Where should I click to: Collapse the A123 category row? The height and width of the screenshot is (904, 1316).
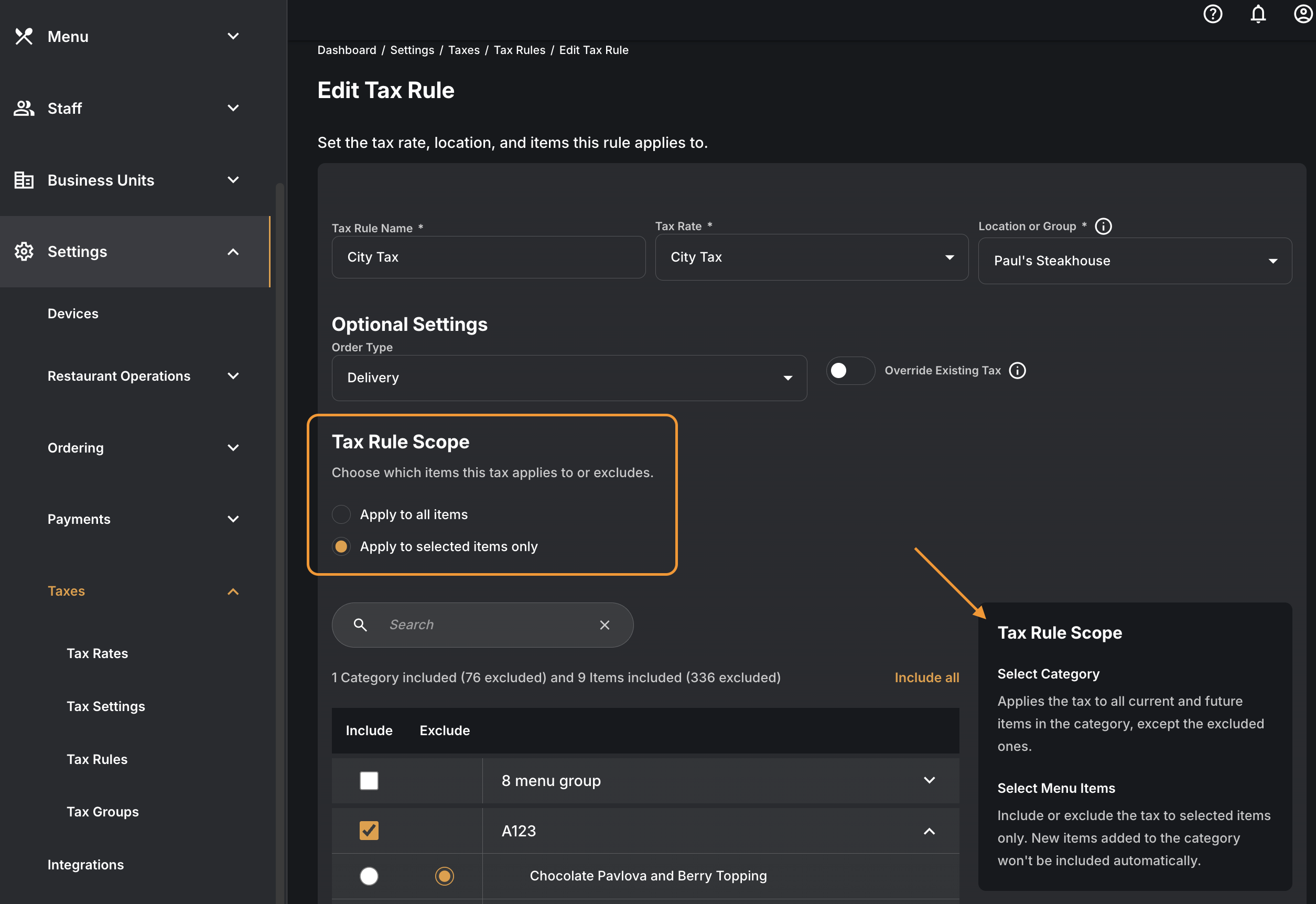coord(929,831)
